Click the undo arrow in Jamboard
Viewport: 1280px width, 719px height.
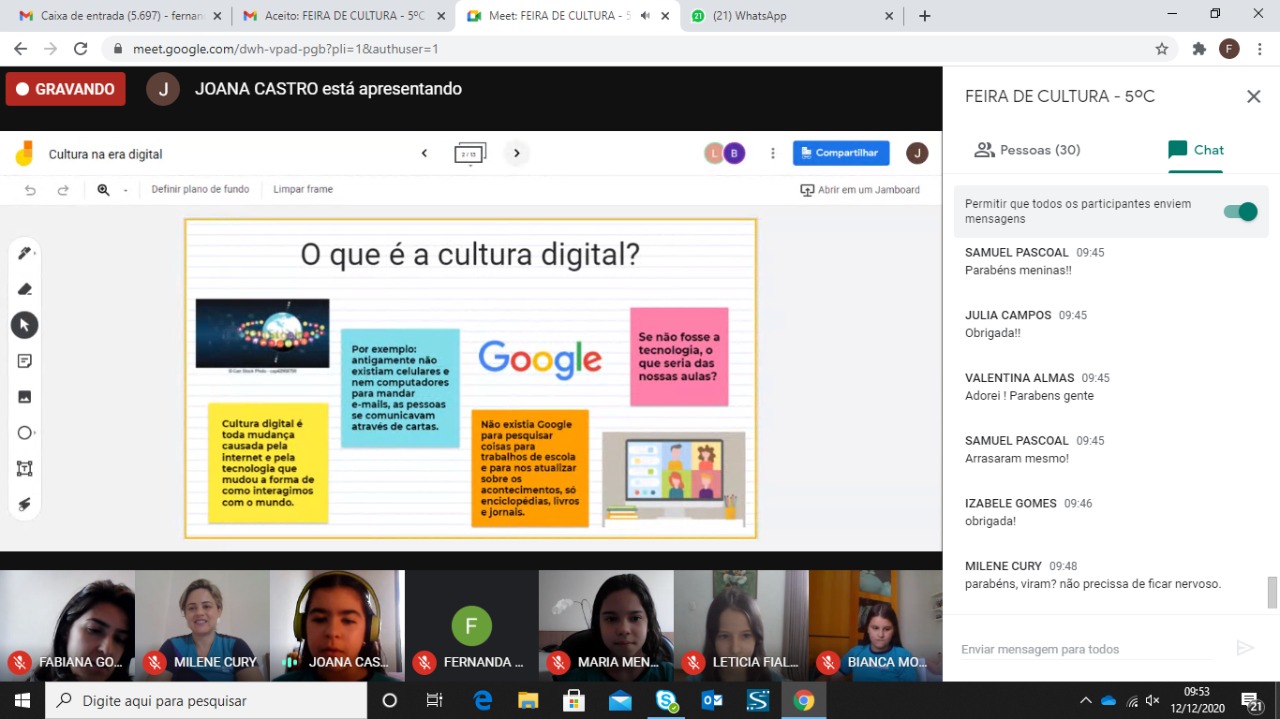point(30,190)
